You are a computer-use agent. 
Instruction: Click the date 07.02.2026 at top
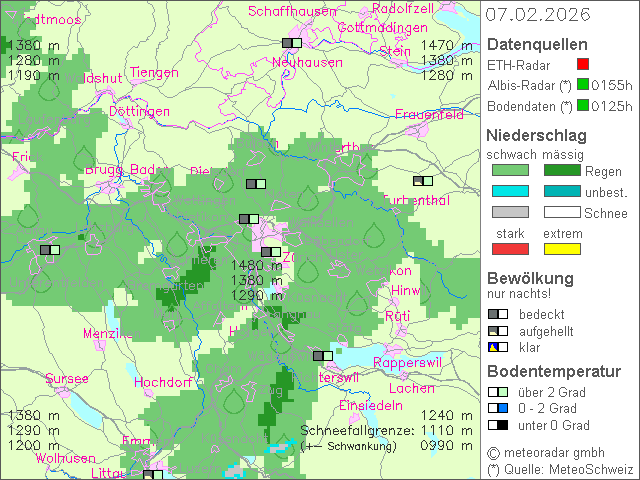(x=537, y=15)
